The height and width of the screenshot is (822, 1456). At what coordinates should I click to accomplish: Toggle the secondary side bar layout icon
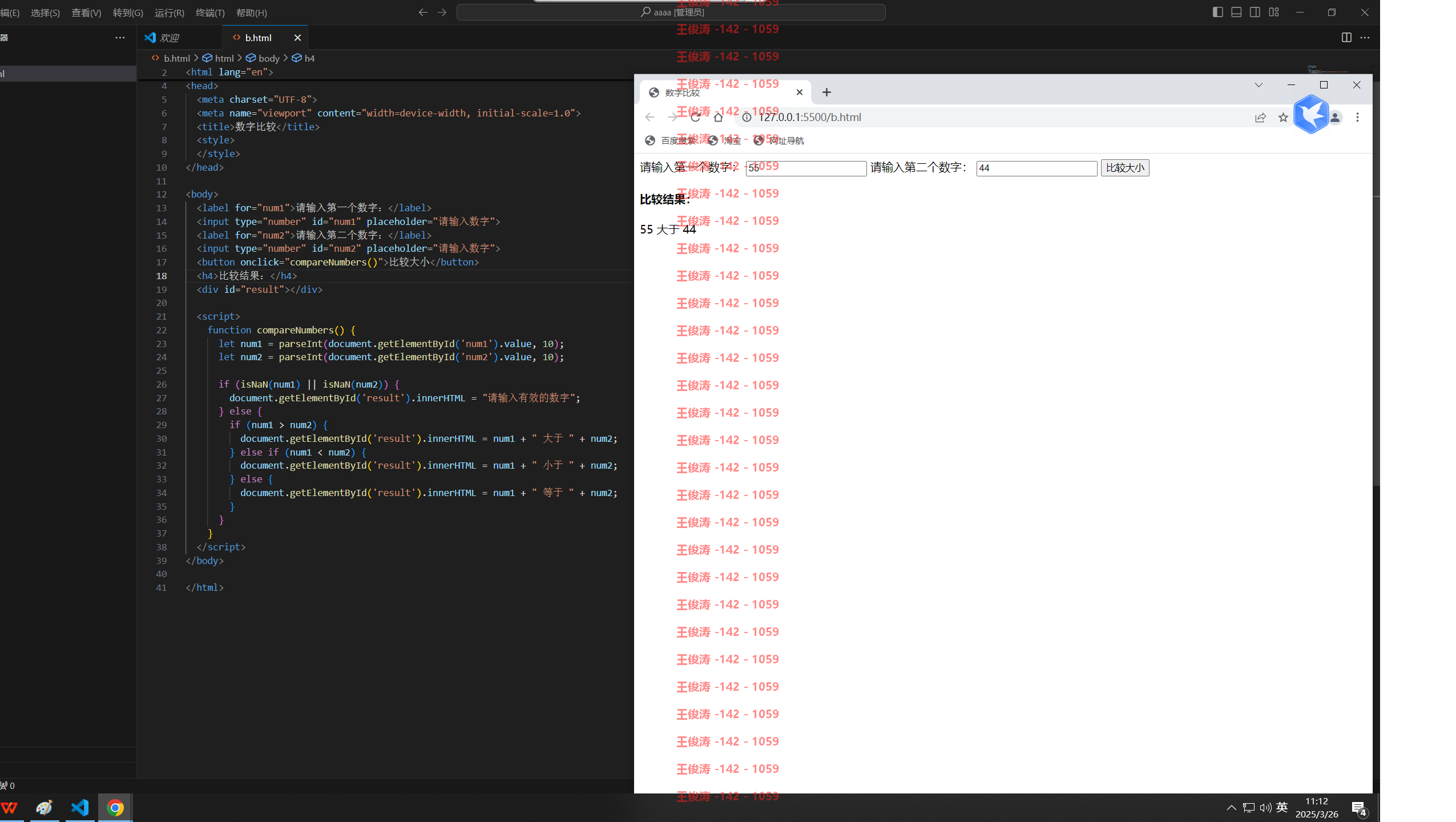coord(1255,12)
